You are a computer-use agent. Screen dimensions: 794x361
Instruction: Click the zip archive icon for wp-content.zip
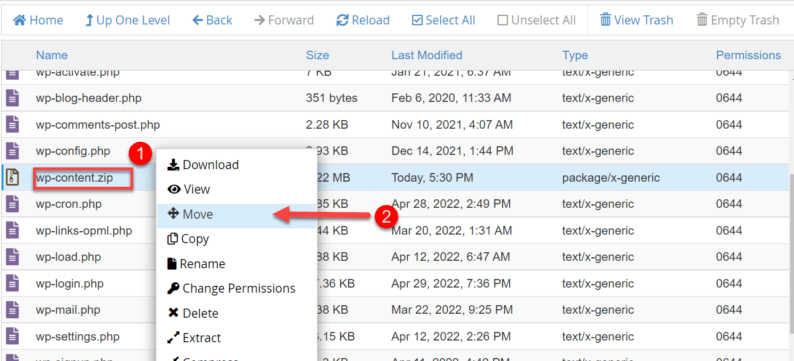[x=13, y=178]
